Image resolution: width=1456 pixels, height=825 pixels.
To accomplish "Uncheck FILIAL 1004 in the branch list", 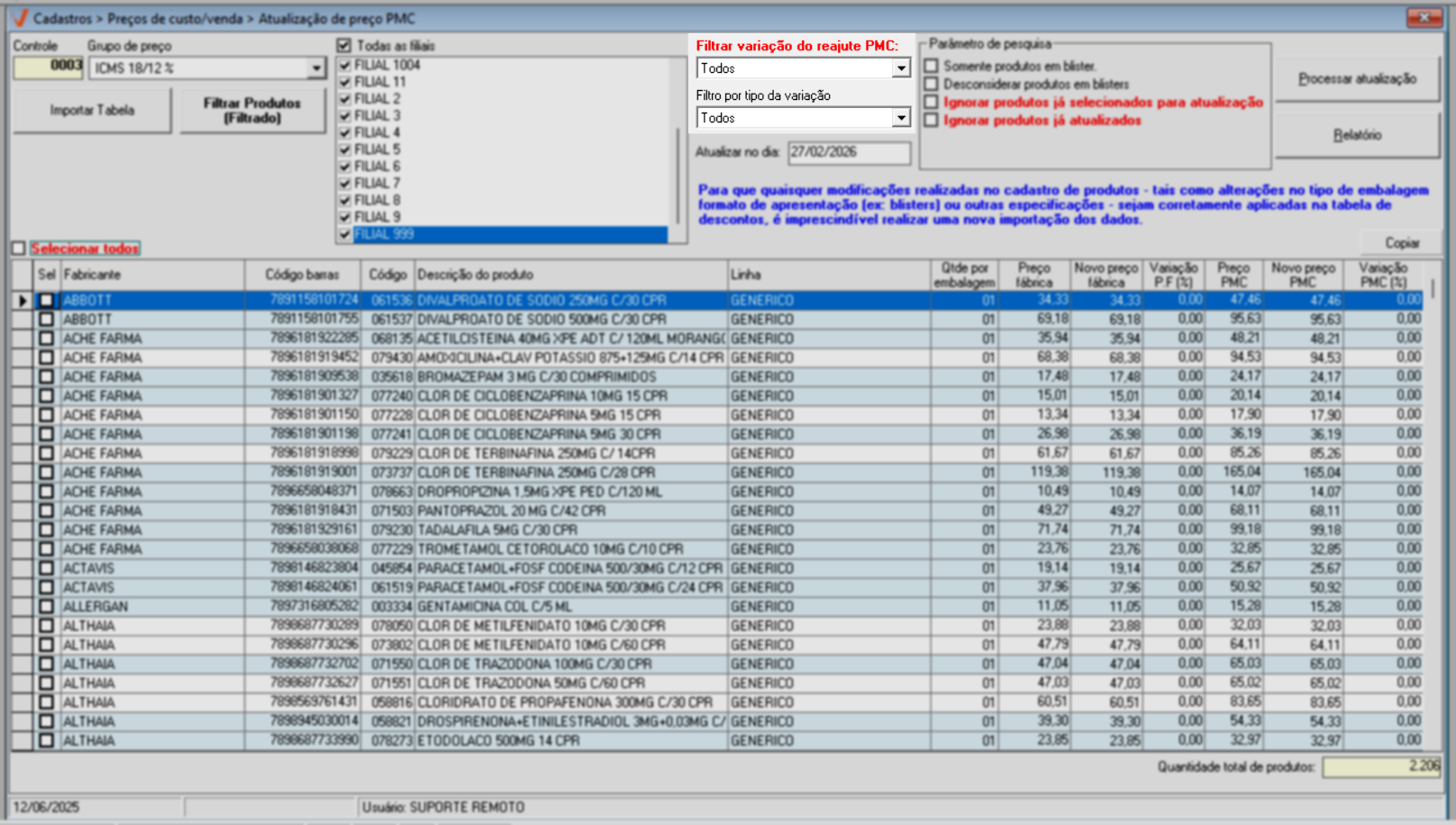I will [x=344, y=65].
